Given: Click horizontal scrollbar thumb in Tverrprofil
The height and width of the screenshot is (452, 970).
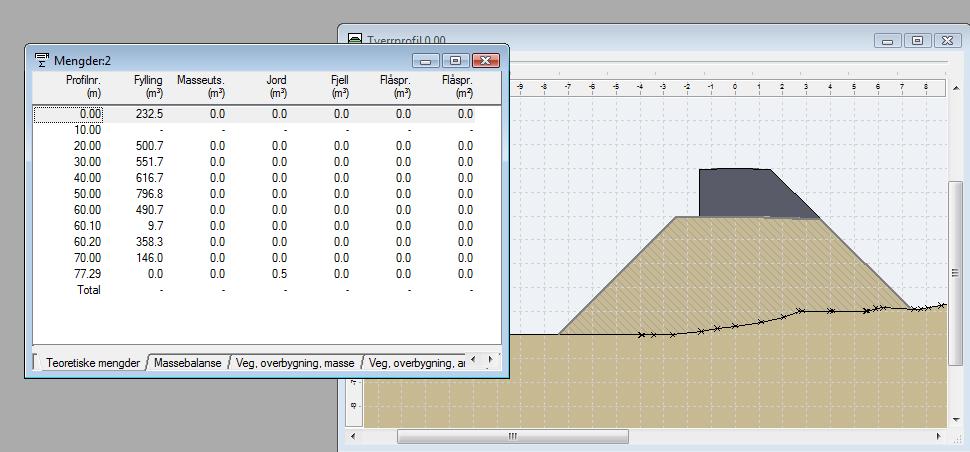Looking at the screenshot, I should pyautogui.click(x=512, y=437).
